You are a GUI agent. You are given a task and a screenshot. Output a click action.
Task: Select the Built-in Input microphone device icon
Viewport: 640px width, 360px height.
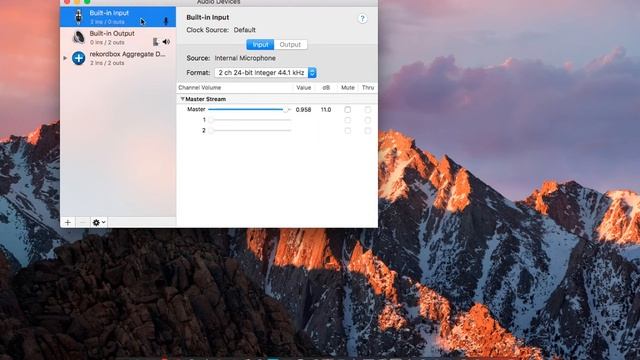point(78,17)
